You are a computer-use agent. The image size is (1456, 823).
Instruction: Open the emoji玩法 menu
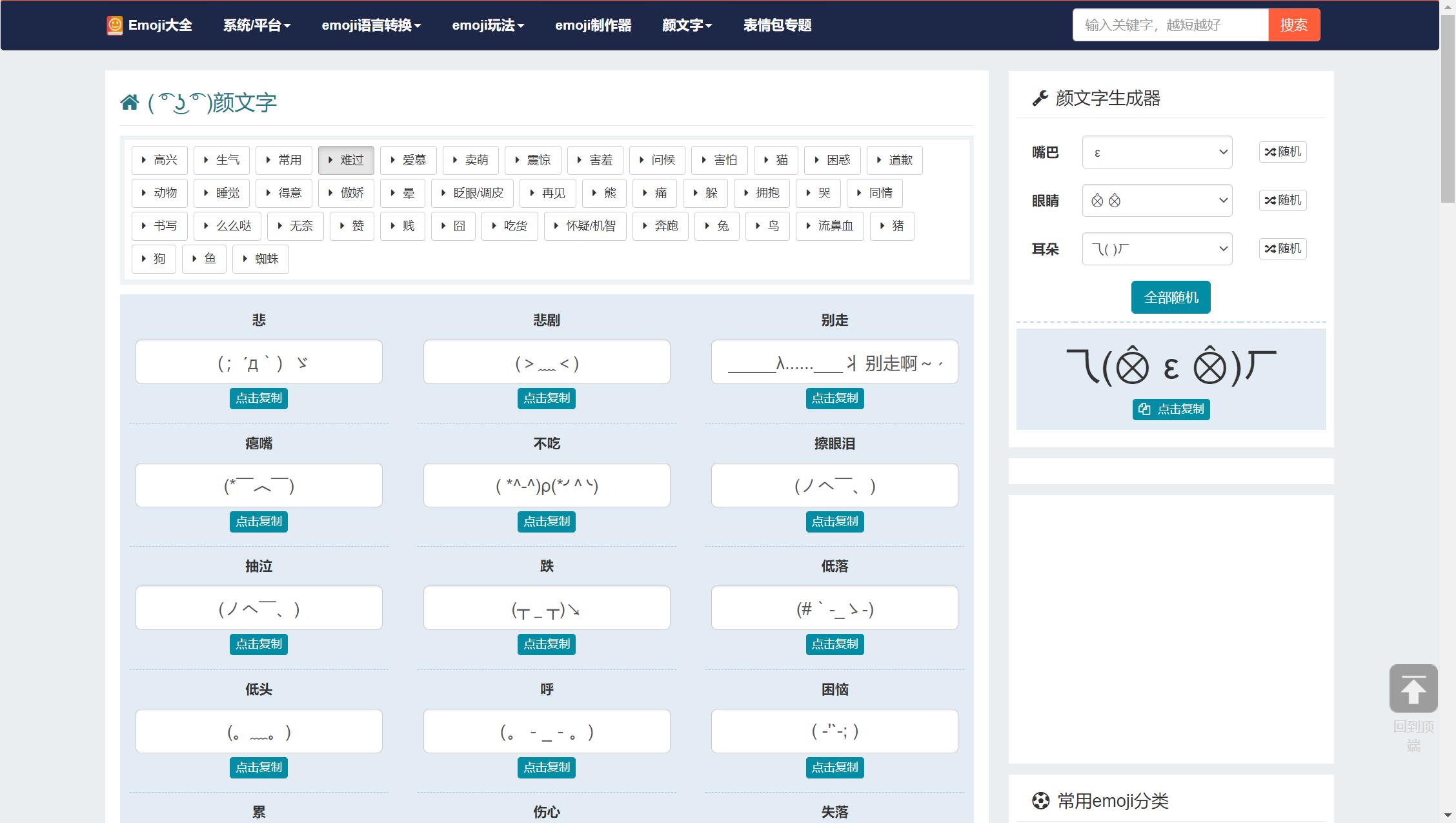click(x=487, y=25)
